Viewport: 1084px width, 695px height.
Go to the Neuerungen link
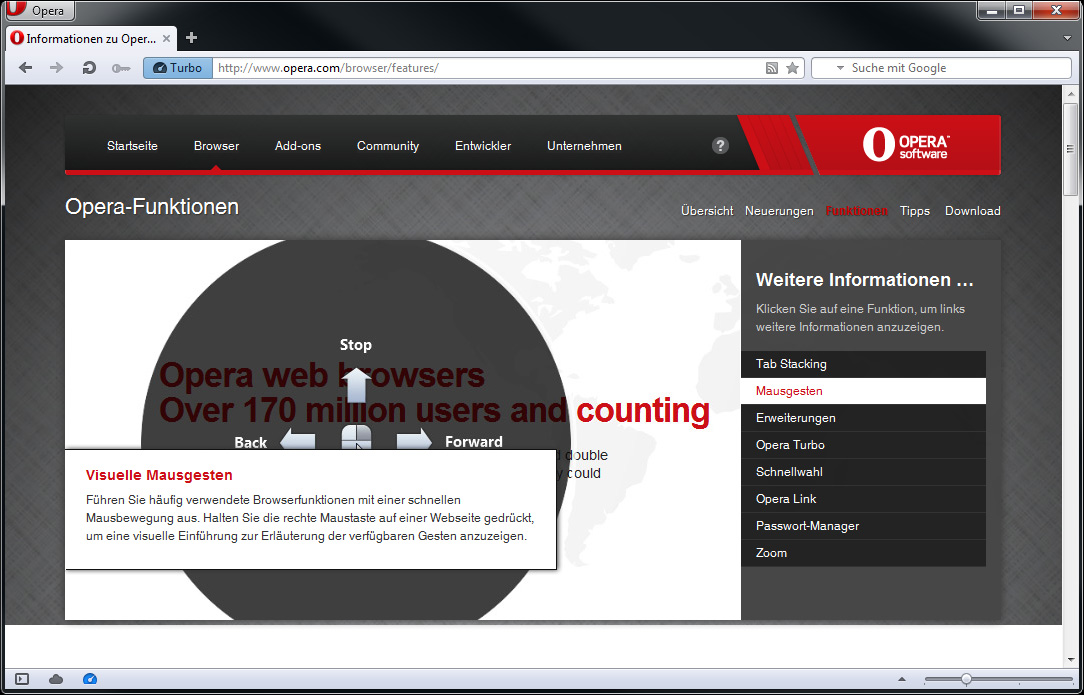point(779,211)
